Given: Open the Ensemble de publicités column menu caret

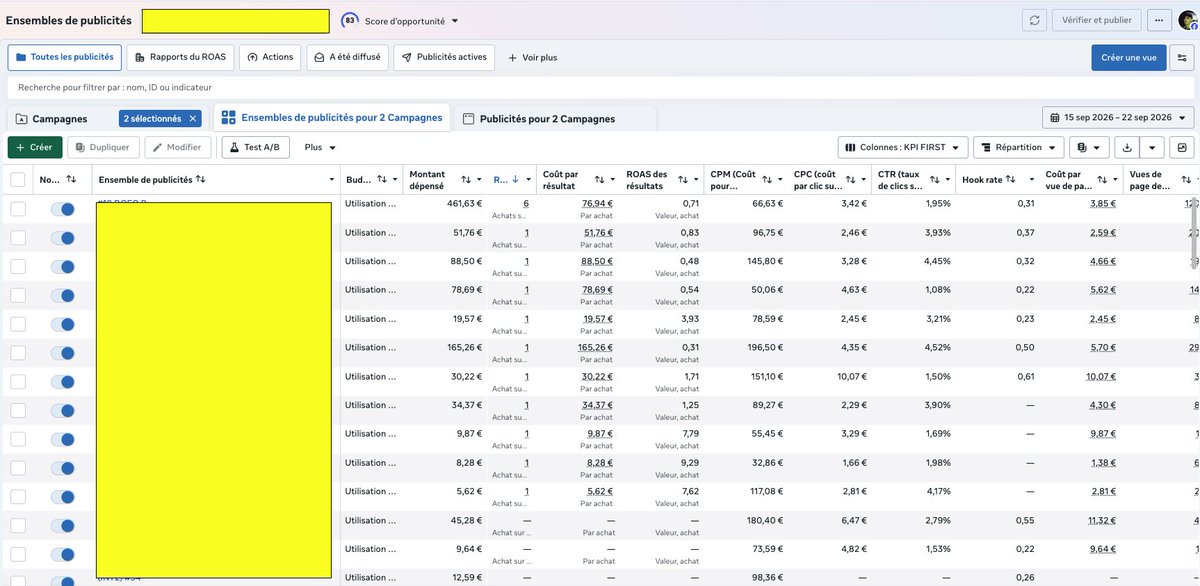Looking at the screenshot, I should pos(331,180).
